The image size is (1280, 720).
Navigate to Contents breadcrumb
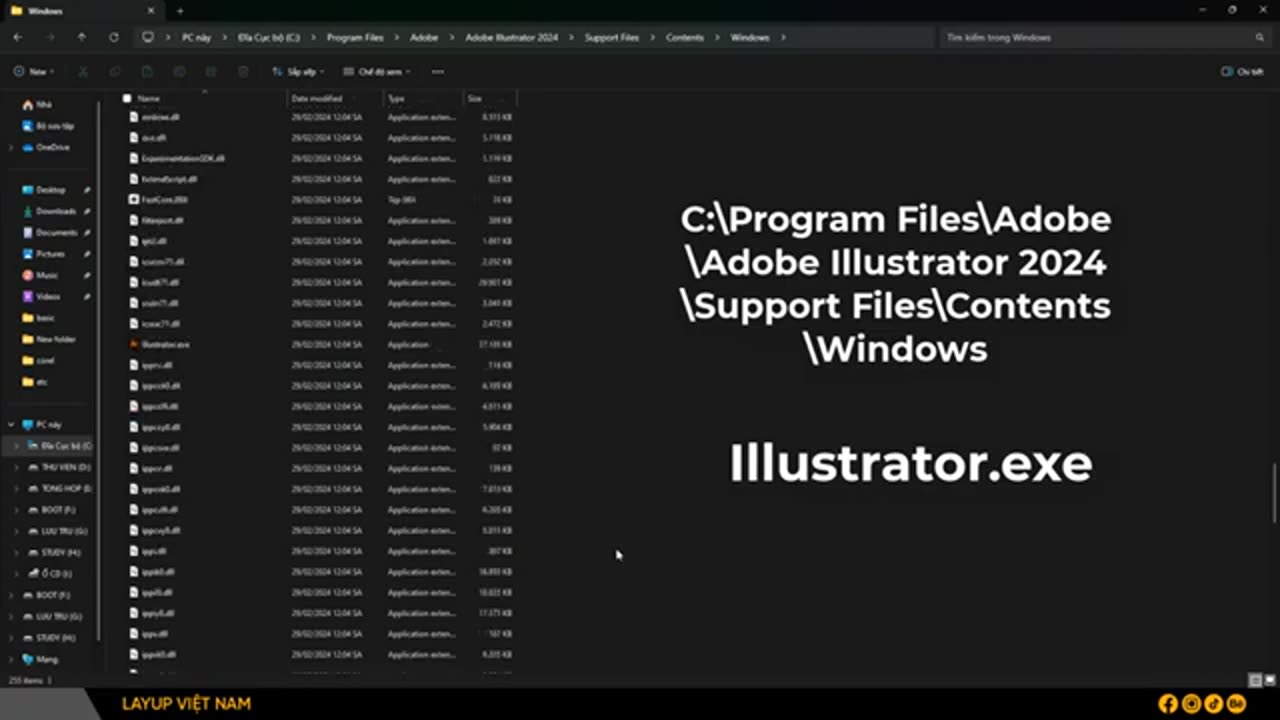pos(685,37)
